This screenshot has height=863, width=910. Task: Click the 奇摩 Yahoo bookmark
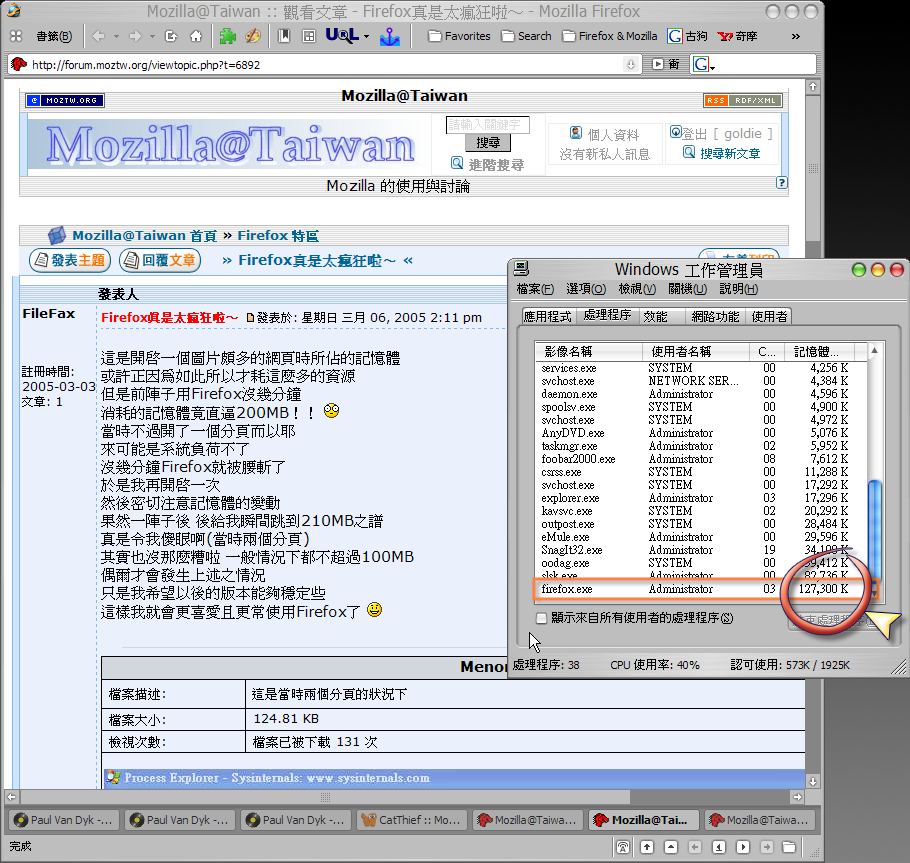[x=737, y=36]
